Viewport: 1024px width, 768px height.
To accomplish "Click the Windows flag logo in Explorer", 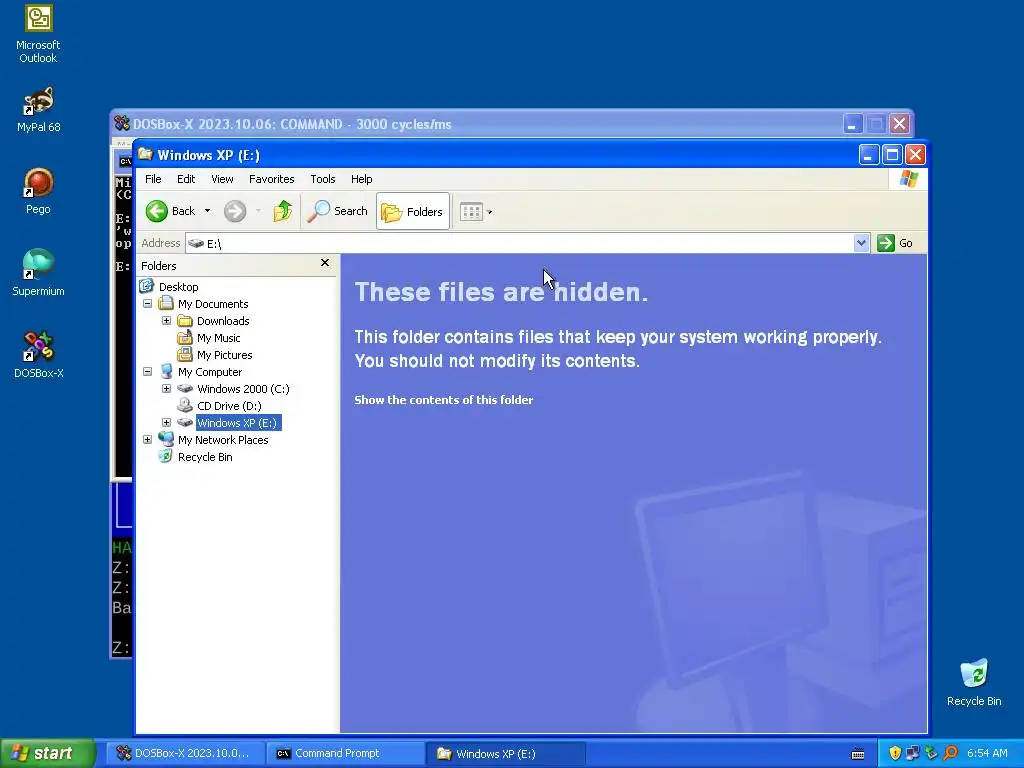I will point(908,179).
